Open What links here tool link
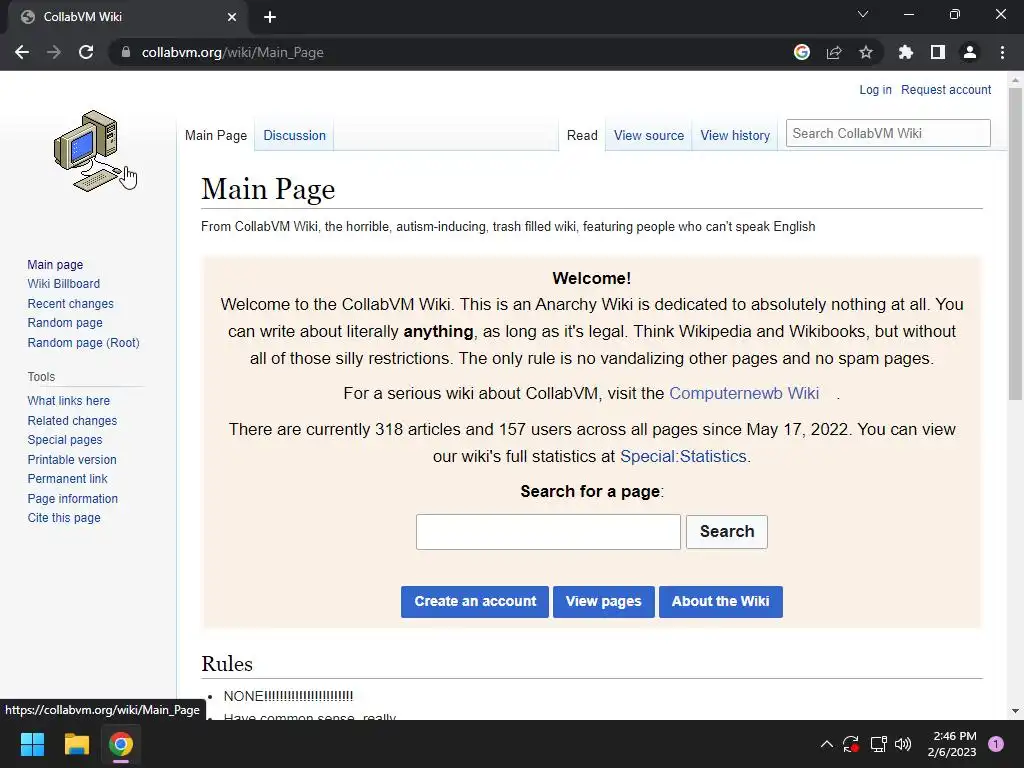 pyautogui.click(x=69, y=400)
